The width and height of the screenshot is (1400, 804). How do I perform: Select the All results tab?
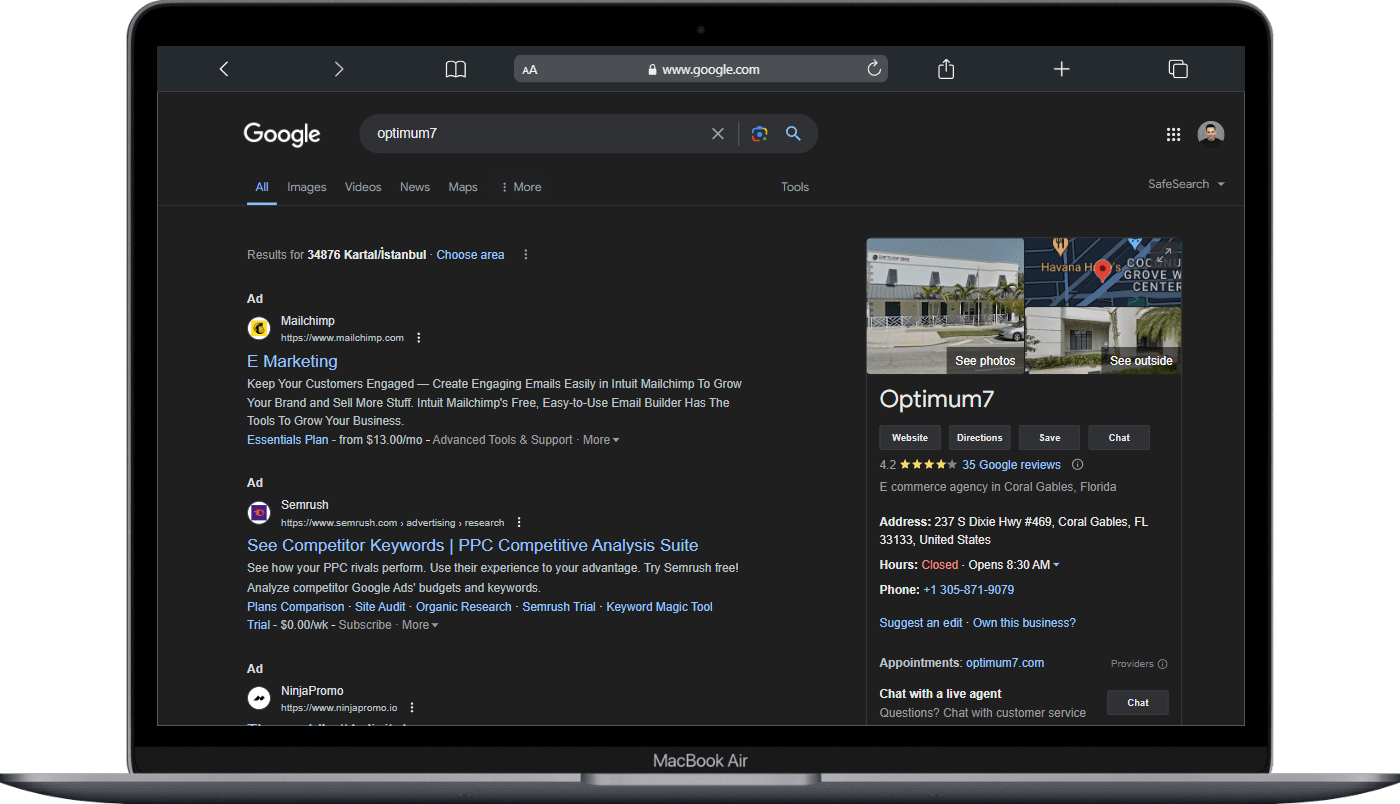[262, 187]
